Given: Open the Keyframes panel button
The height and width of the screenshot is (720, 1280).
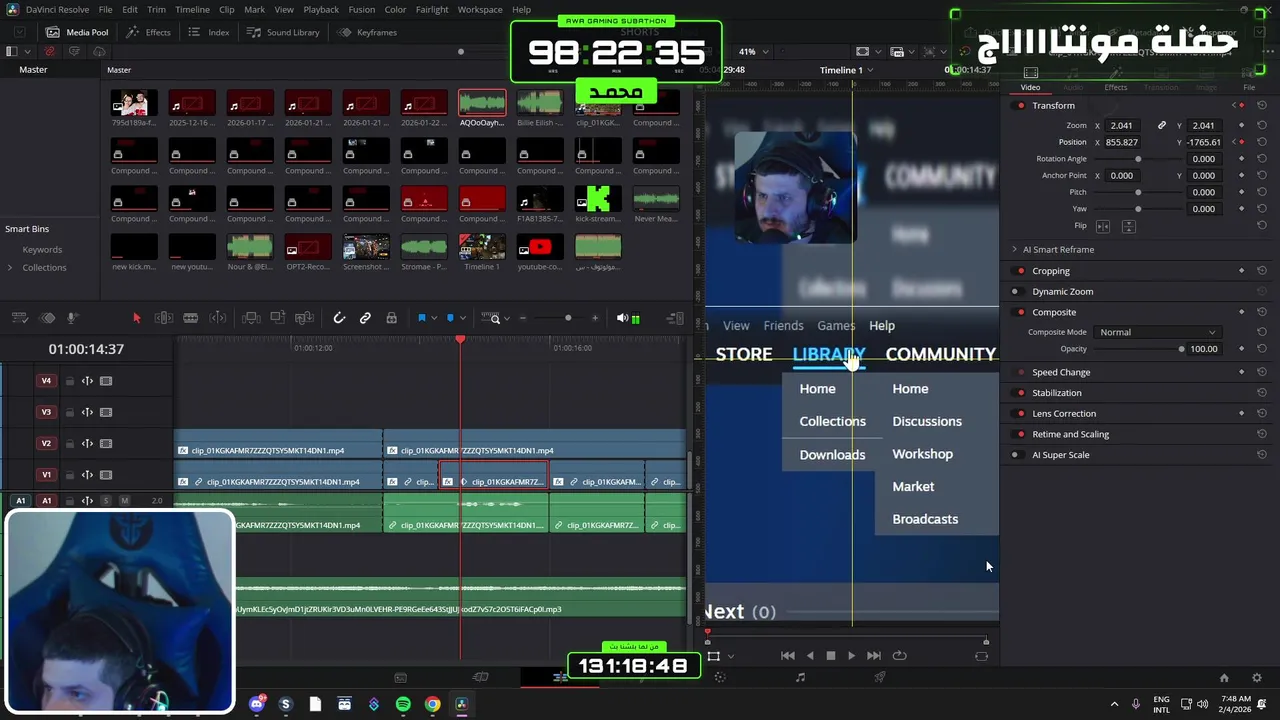Looking at the screenshot, I should click(369, 32).
